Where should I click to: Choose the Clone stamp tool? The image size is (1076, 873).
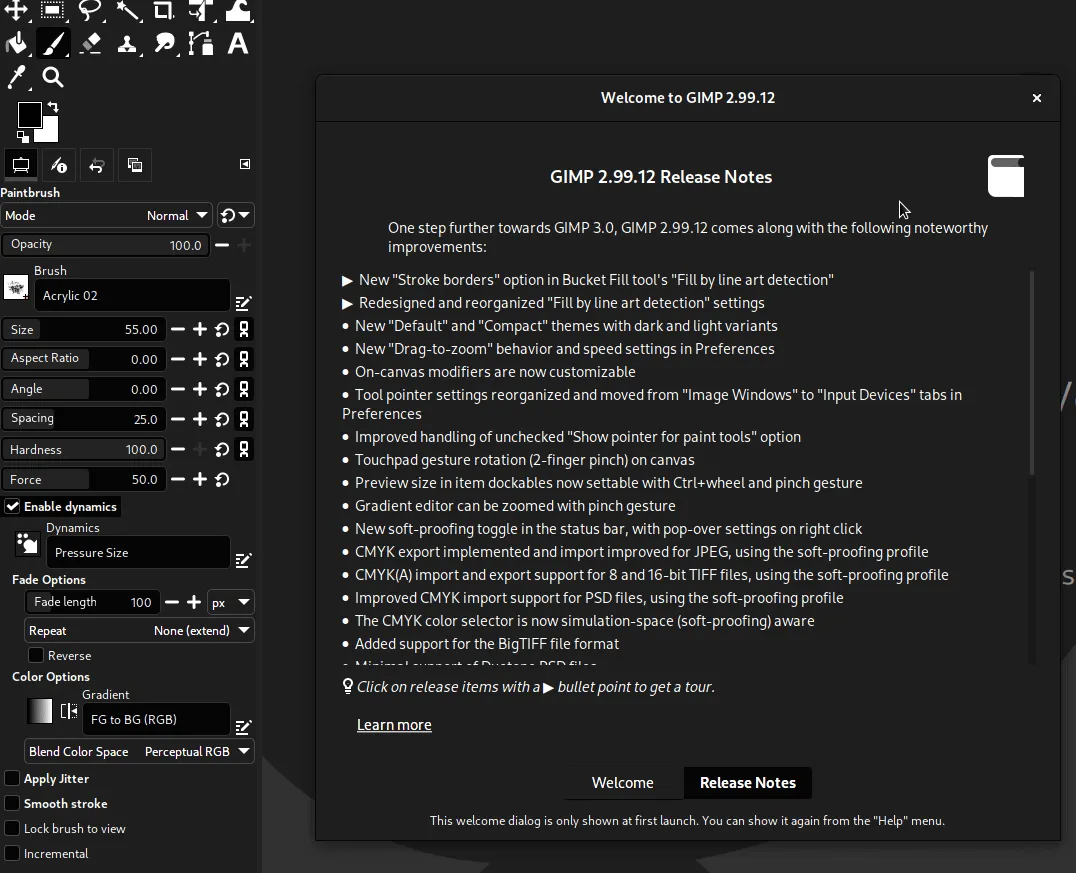tap(127, 44)
